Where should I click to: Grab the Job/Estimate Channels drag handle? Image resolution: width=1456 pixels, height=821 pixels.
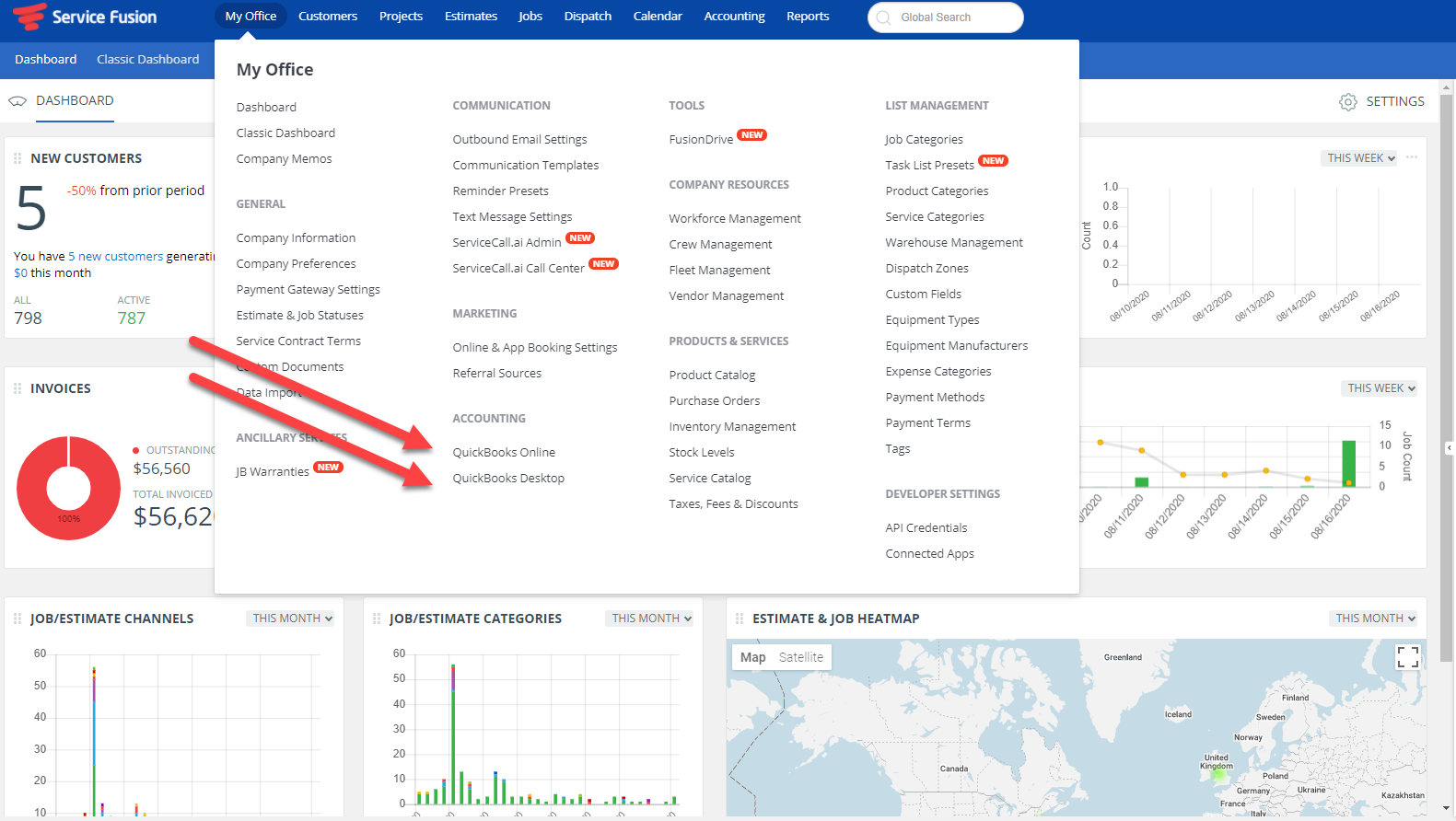(x=17, y=619)
